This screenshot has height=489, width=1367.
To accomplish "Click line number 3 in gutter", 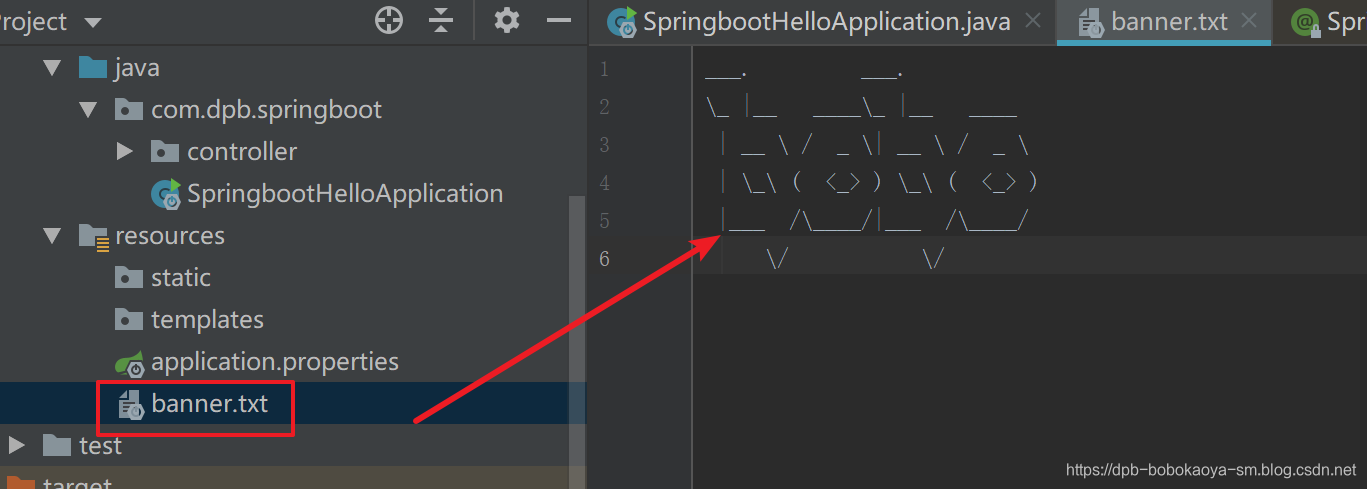I will [x=603, y=145].
